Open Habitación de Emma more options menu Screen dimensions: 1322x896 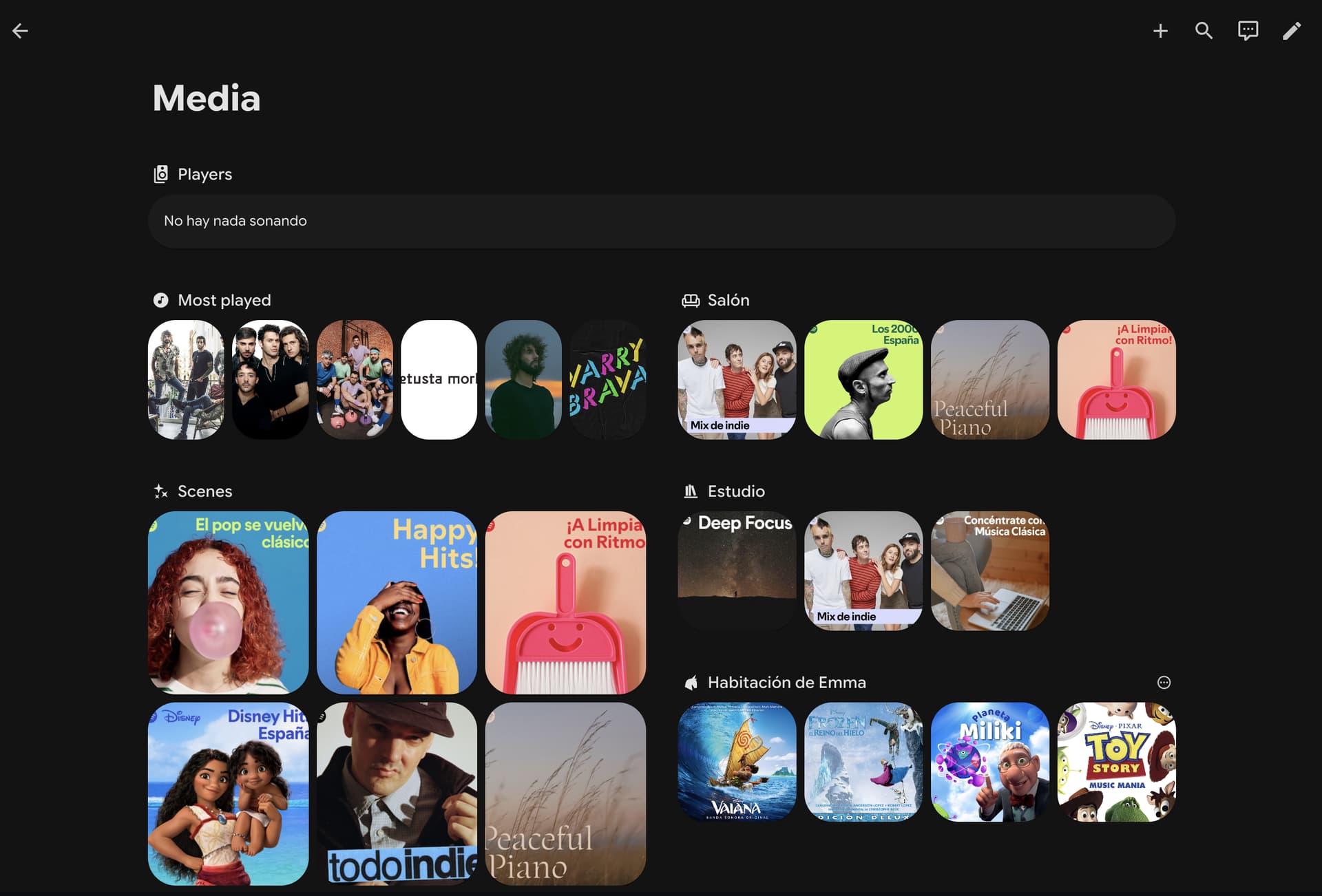[x=1164, y=683]
